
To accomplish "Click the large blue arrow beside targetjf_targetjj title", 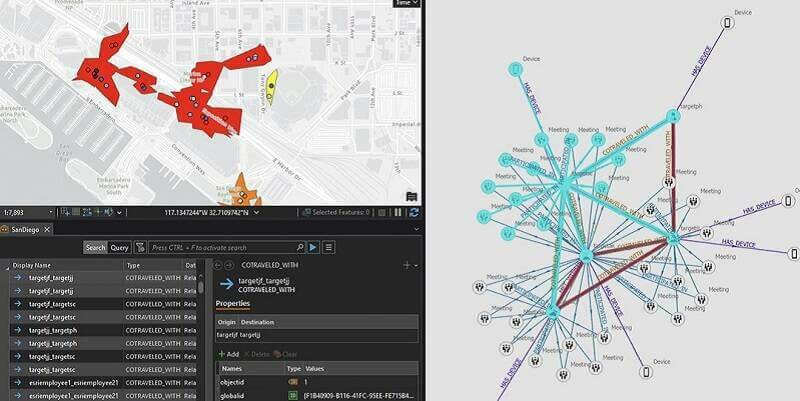I will point(227,285).
